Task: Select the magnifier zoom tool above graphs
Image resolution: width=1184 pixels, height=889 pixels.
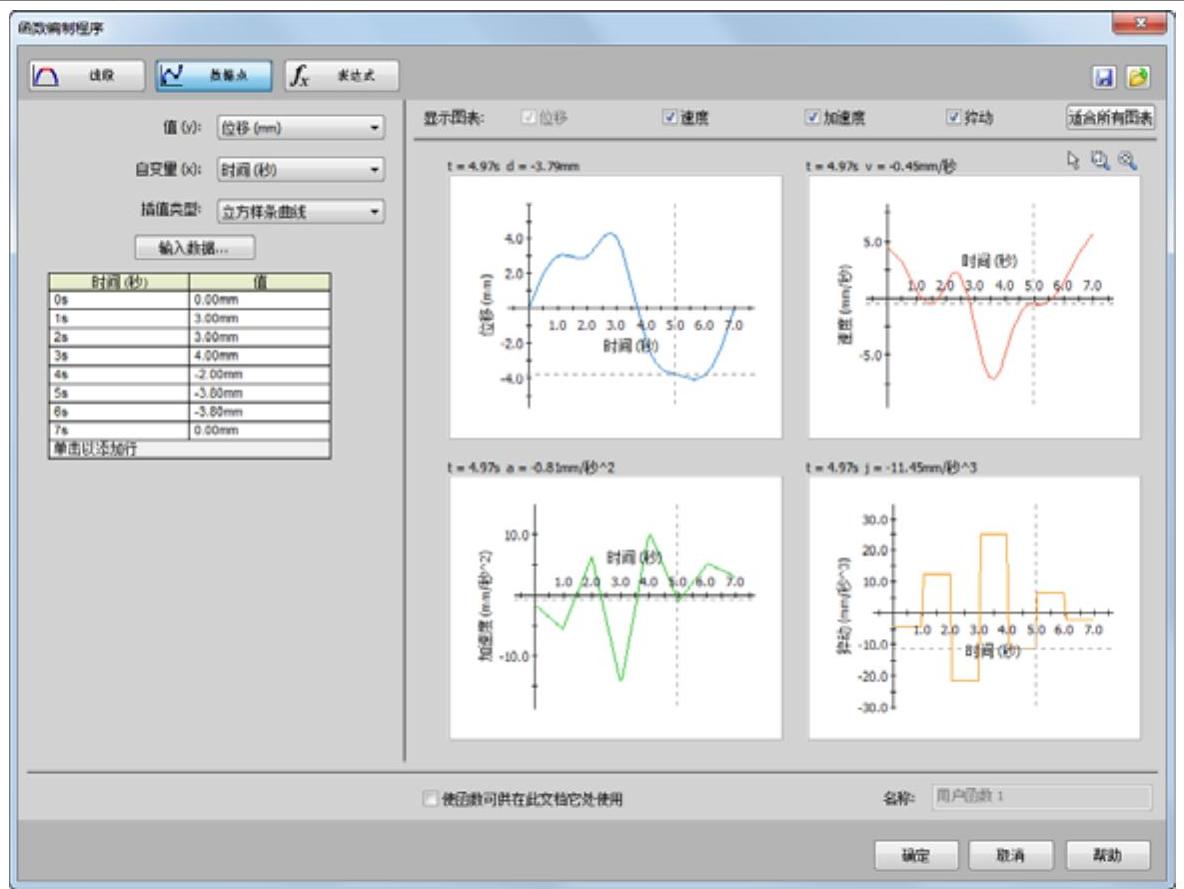Action: click(1127, 160)
